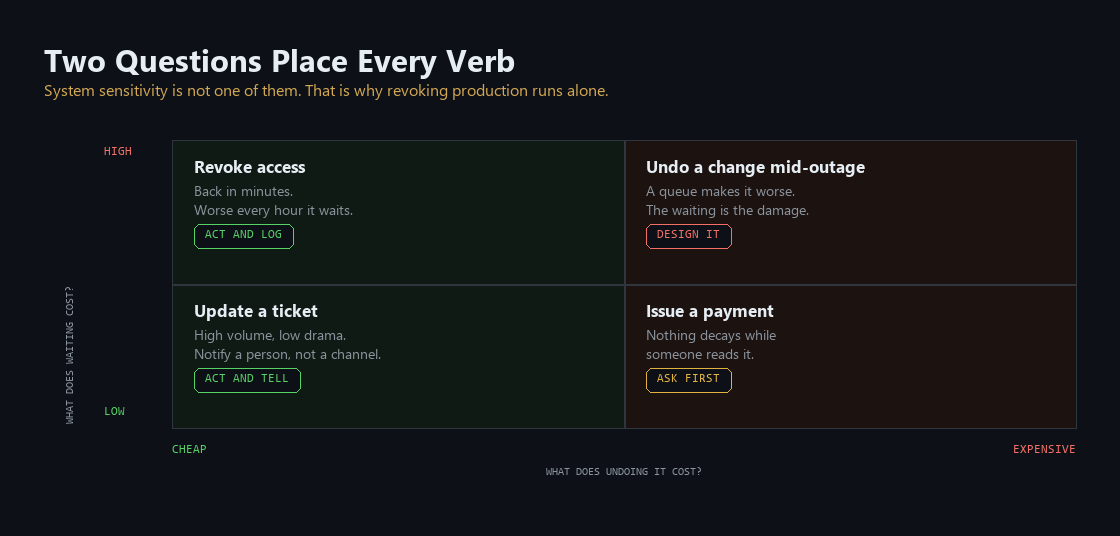This screenshot has width=1120, height=536.
Task: Select the Revoke access heading
Action: tap(249, 167)
